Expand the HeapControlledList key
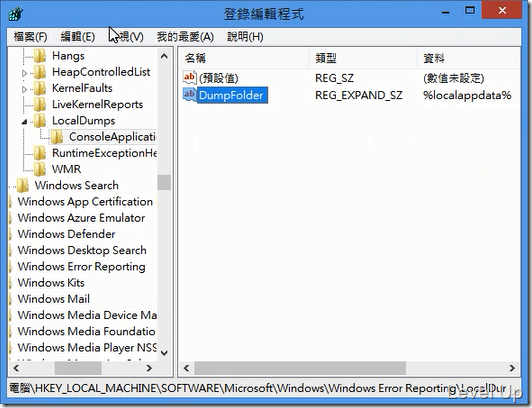 (24, 73)
